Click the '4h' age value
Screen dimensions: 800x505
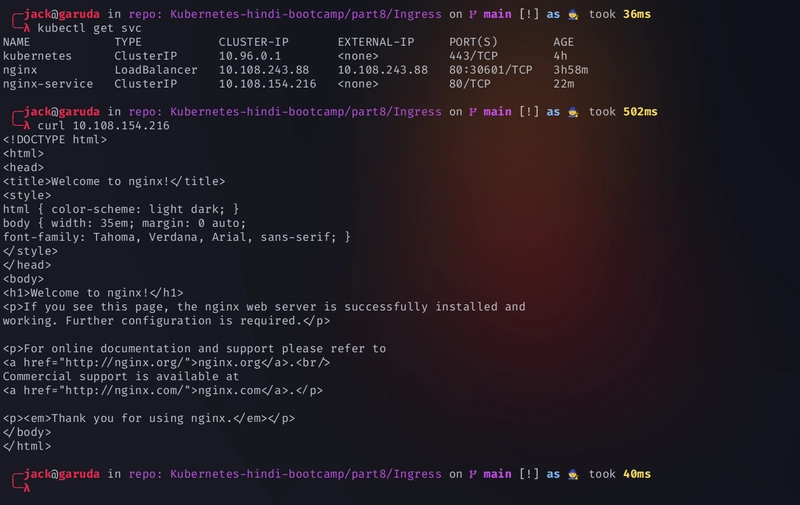560,56
